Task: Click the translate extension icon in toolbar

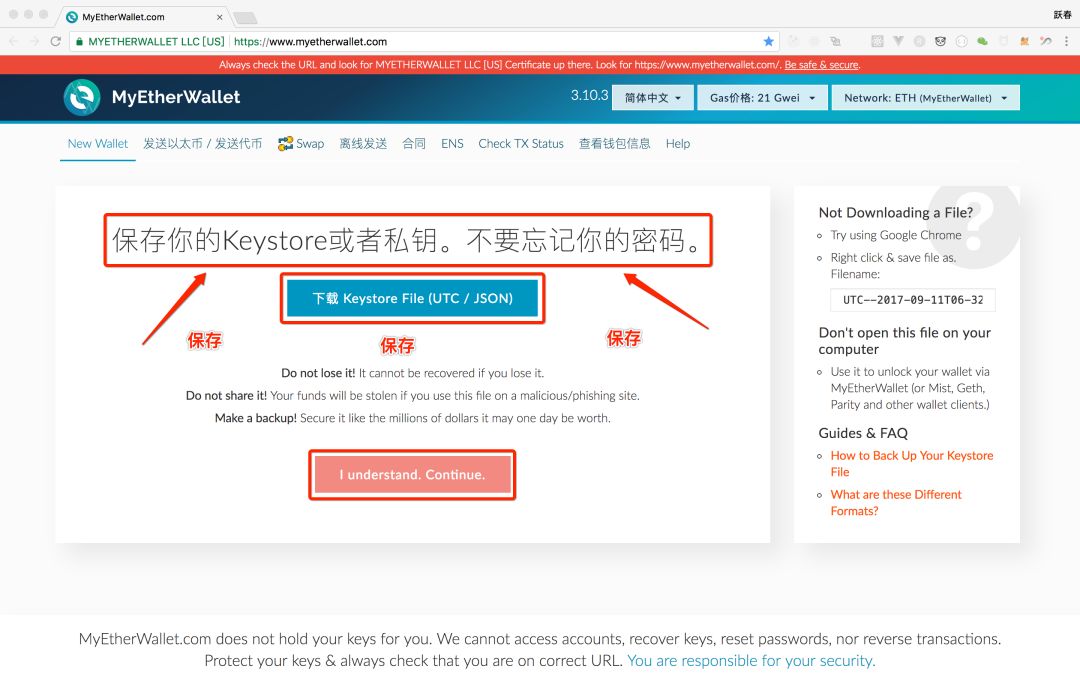Action: [835, 41]
